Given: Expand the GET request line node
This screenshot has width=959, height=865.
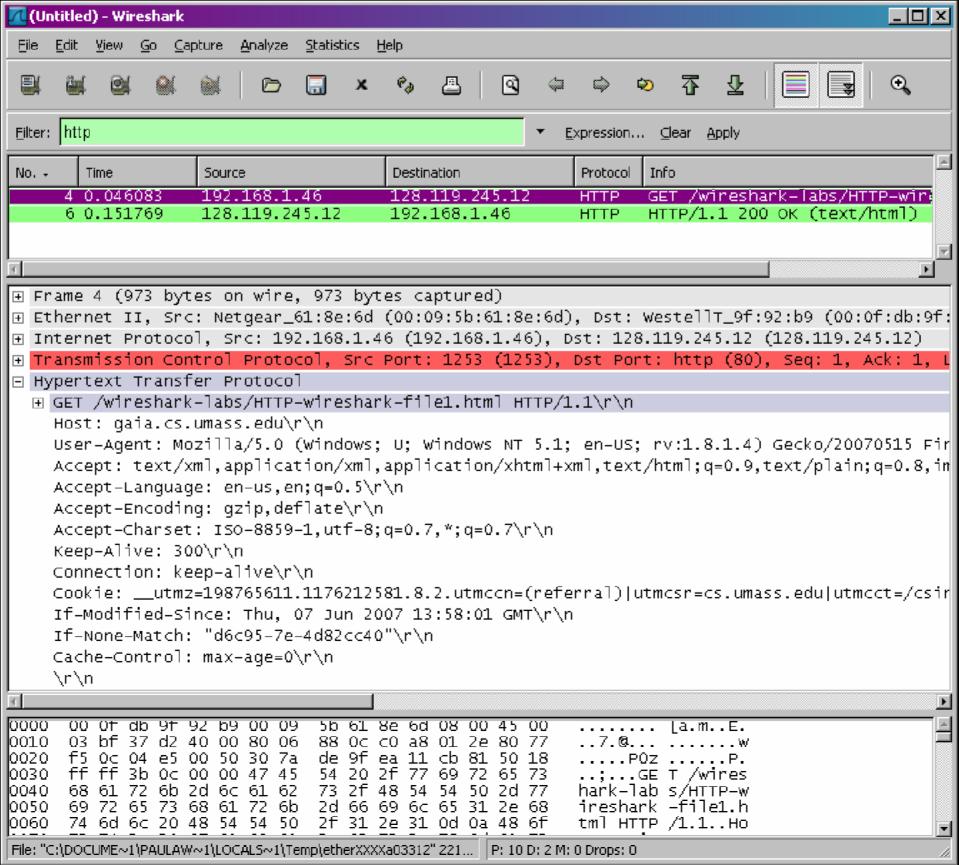Looking at the screenshot, I should (38, 403).
